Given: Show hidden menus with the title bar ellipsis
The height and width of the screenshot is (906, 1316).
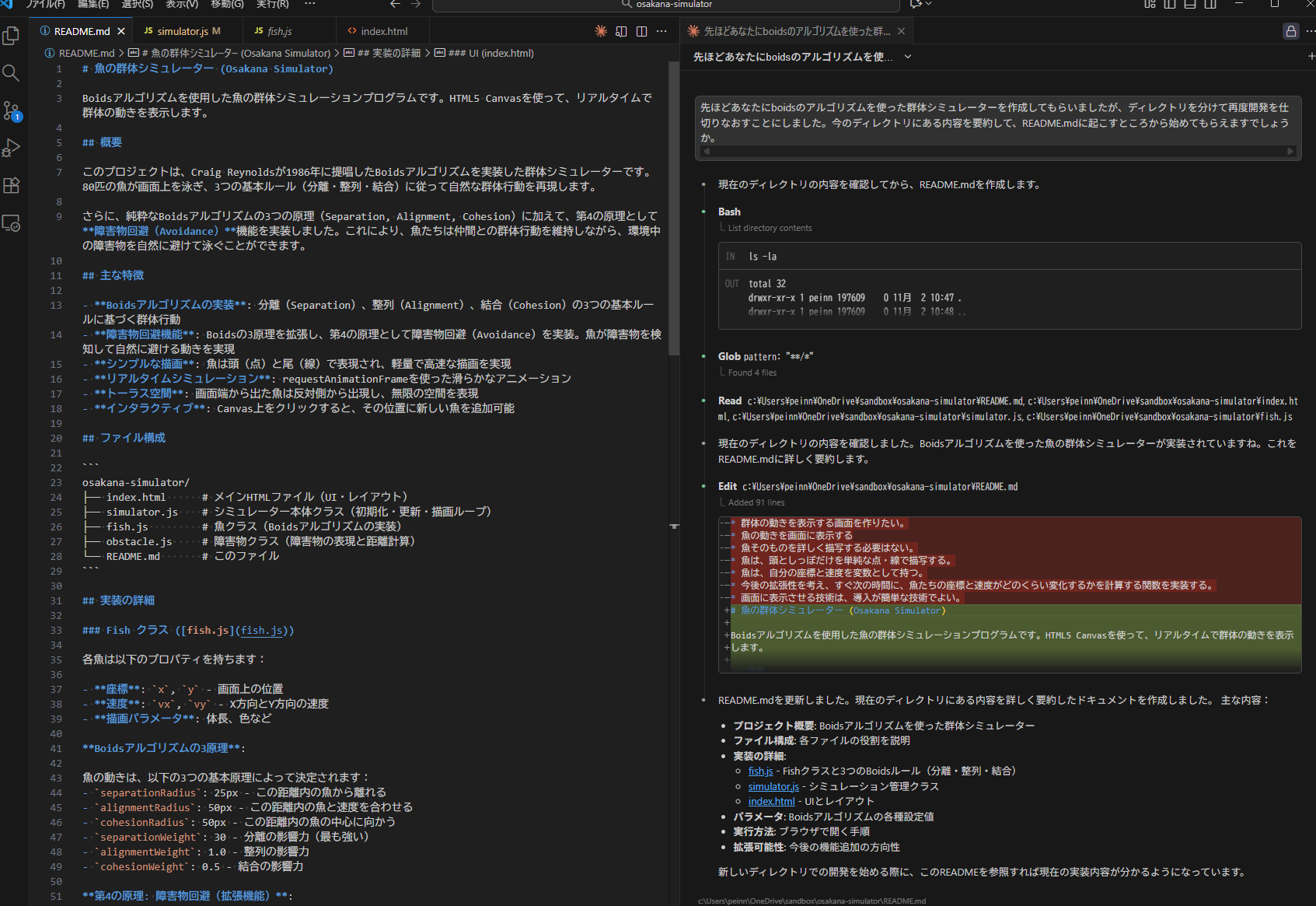Looking at the screenshot, I should (310, 4).
